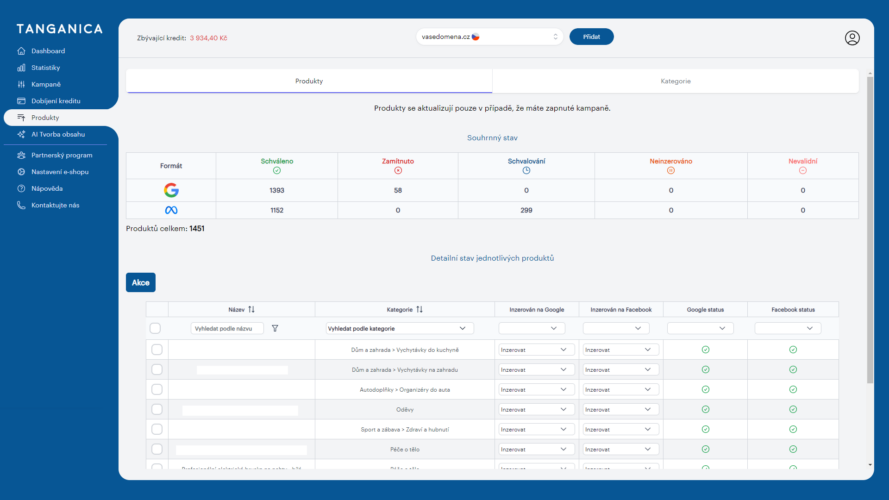Open Statistiky bar chart icon

click(22, 67)
